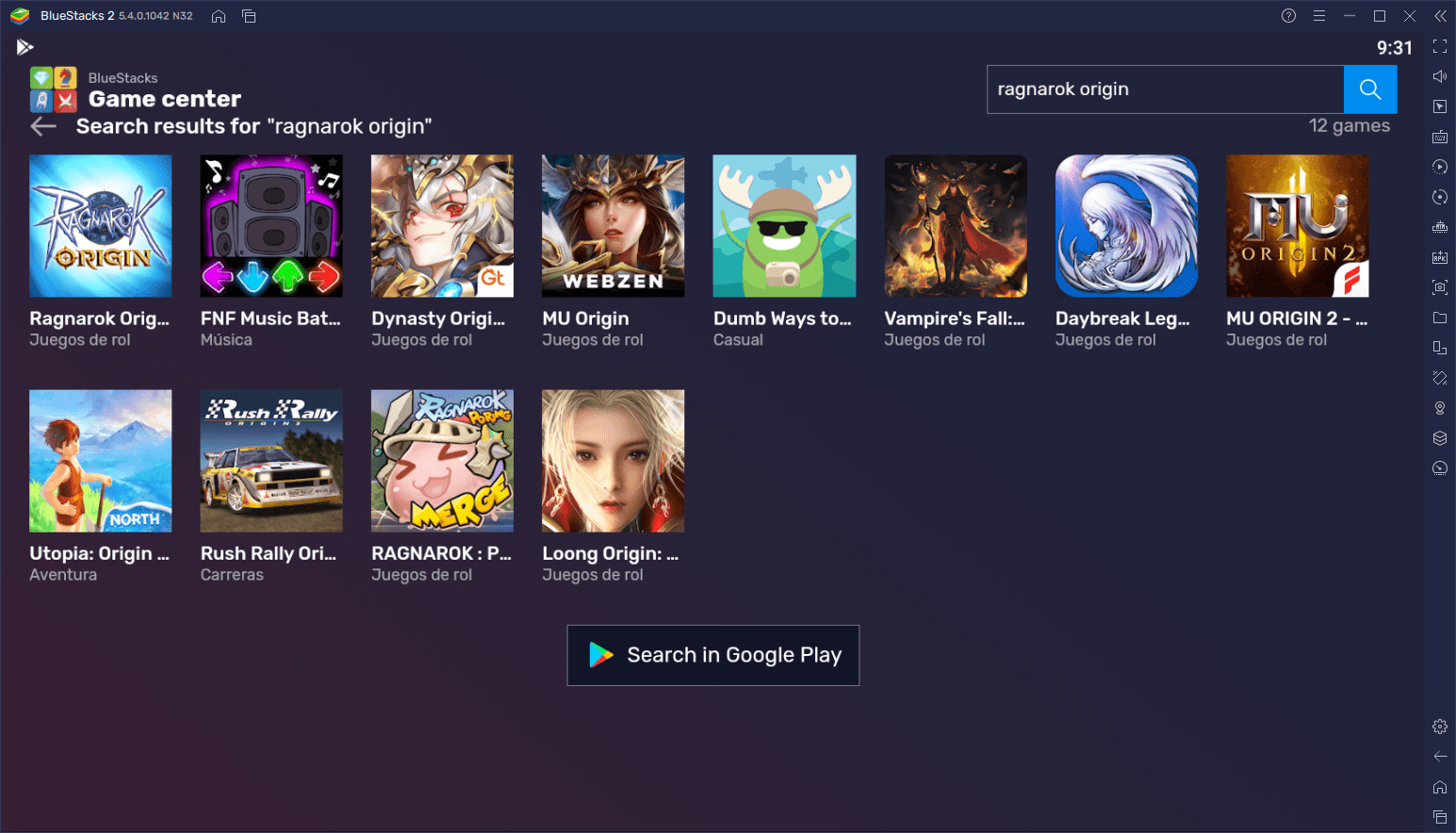The height and width of the screenshot is (833, 1456).
Task: Click the Android home icon in the sidebar
Action: click(x=1440, y=787)
